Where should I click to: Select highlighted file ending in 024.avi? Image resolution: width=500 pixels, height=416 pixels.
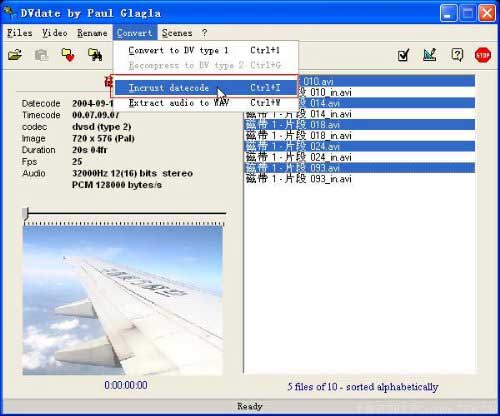click(x=359, y=146)
